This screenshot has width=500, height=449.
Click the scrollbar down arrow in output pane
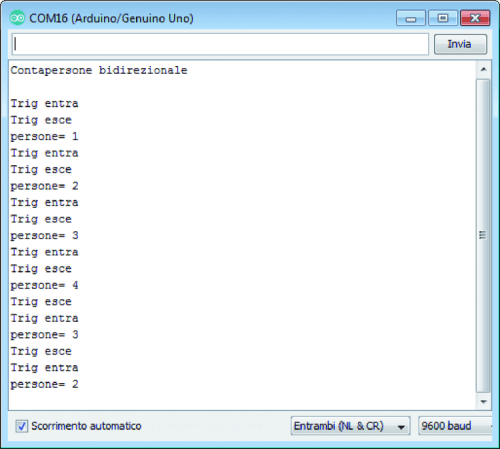[484, 402]
